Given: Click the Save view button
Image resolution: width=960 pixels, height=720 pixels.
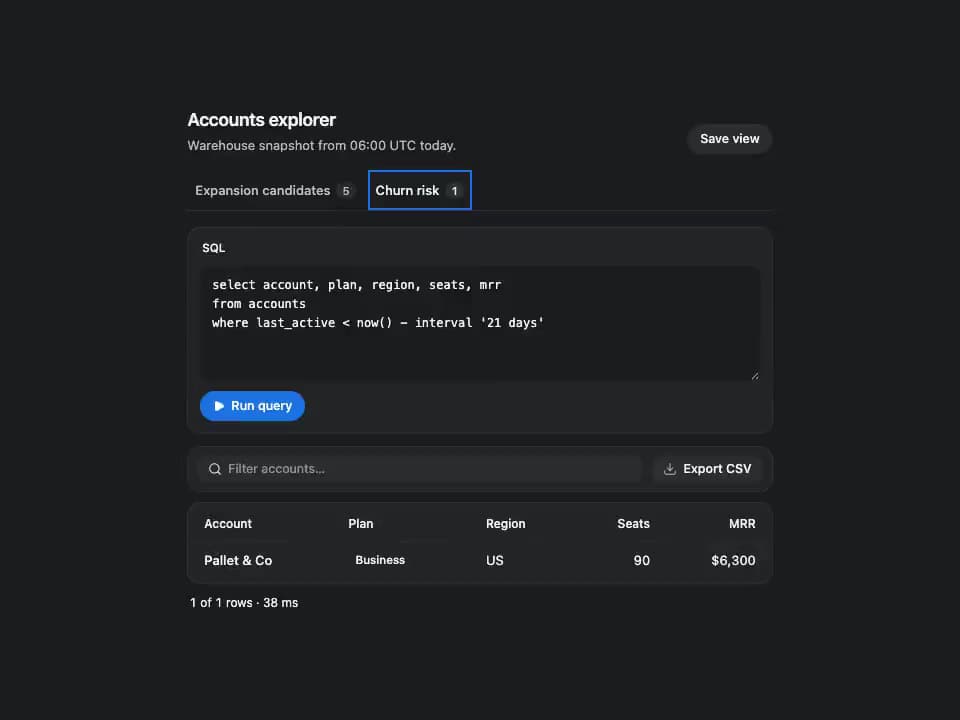Looking at the screenshot, I should (x=729, y=139).
